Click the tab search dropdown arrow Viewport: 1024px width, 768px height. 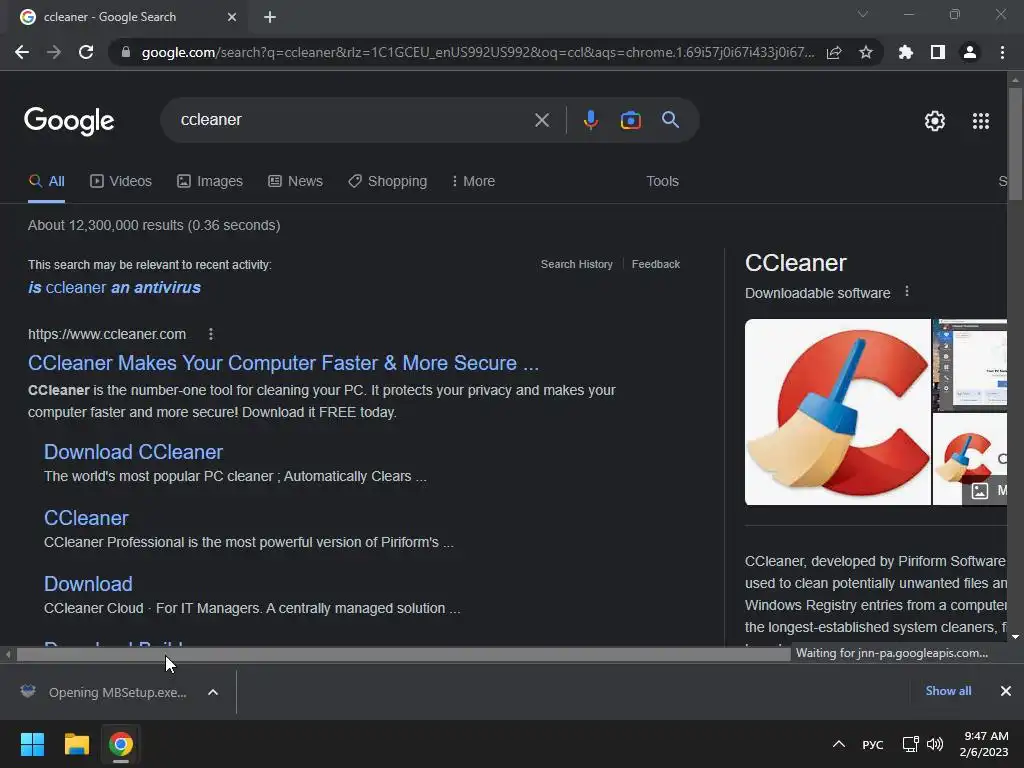tap(863, 14)
